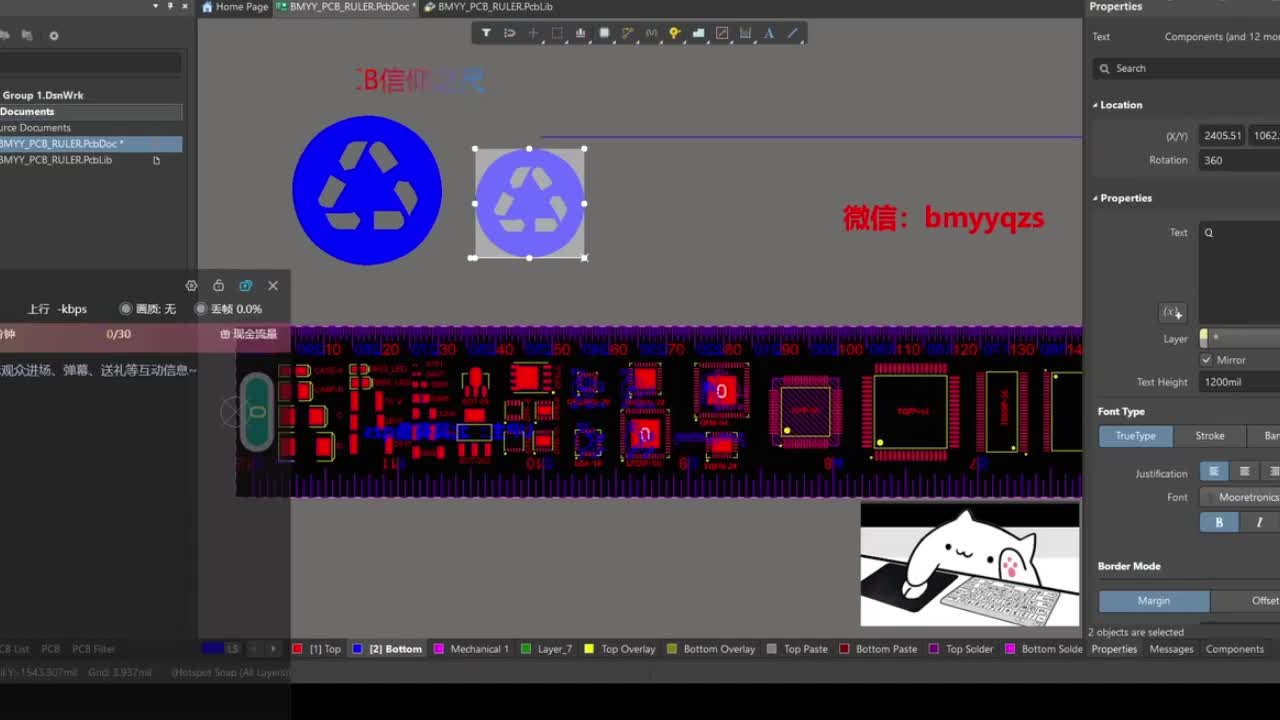
Task: Select the [1] Top layer tab
Action: [x=317, y=649]
